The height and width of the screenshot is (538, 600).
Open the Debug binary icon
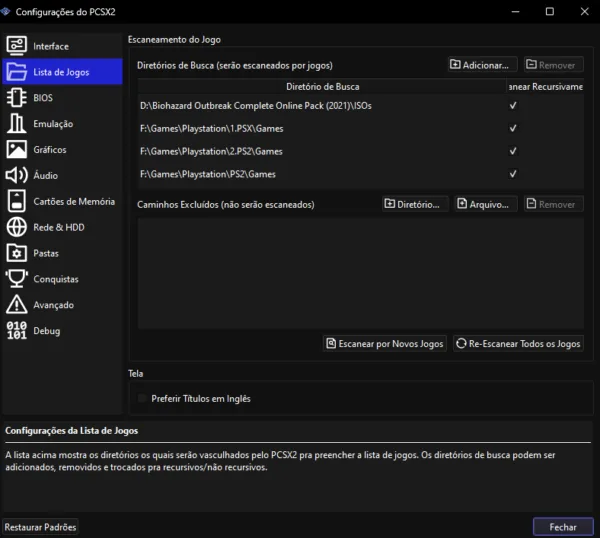pos(16,331)
